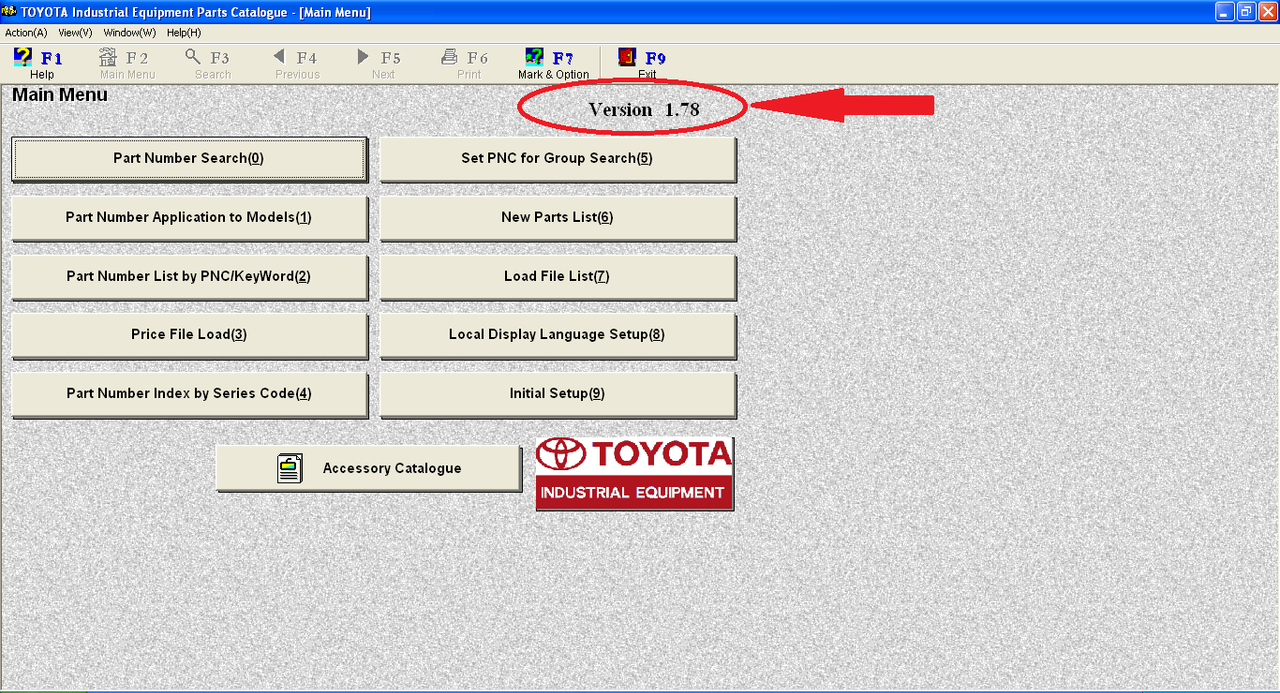Open the Accessory Catalogue
This screenshot has height=693, width=1280.
tap(368, 469)
